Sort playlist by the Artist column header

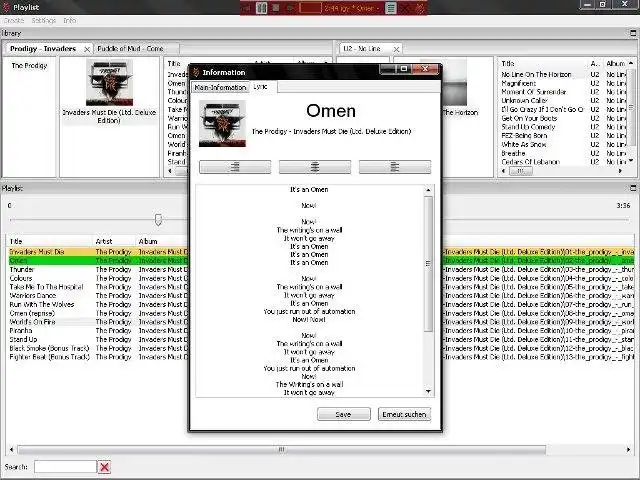point(114,241)
